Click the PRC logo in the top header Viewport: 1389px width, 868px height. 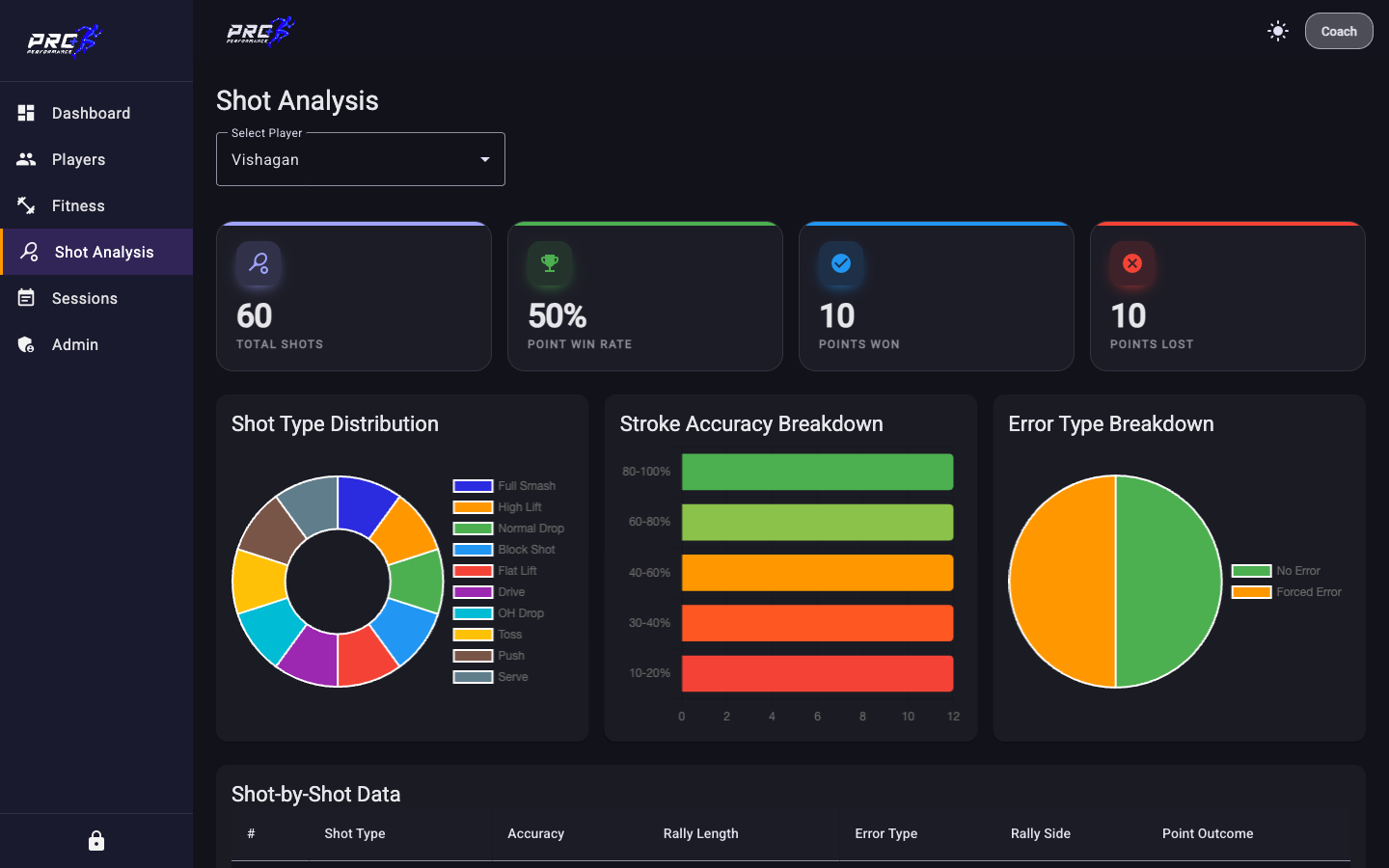[260, 31]
